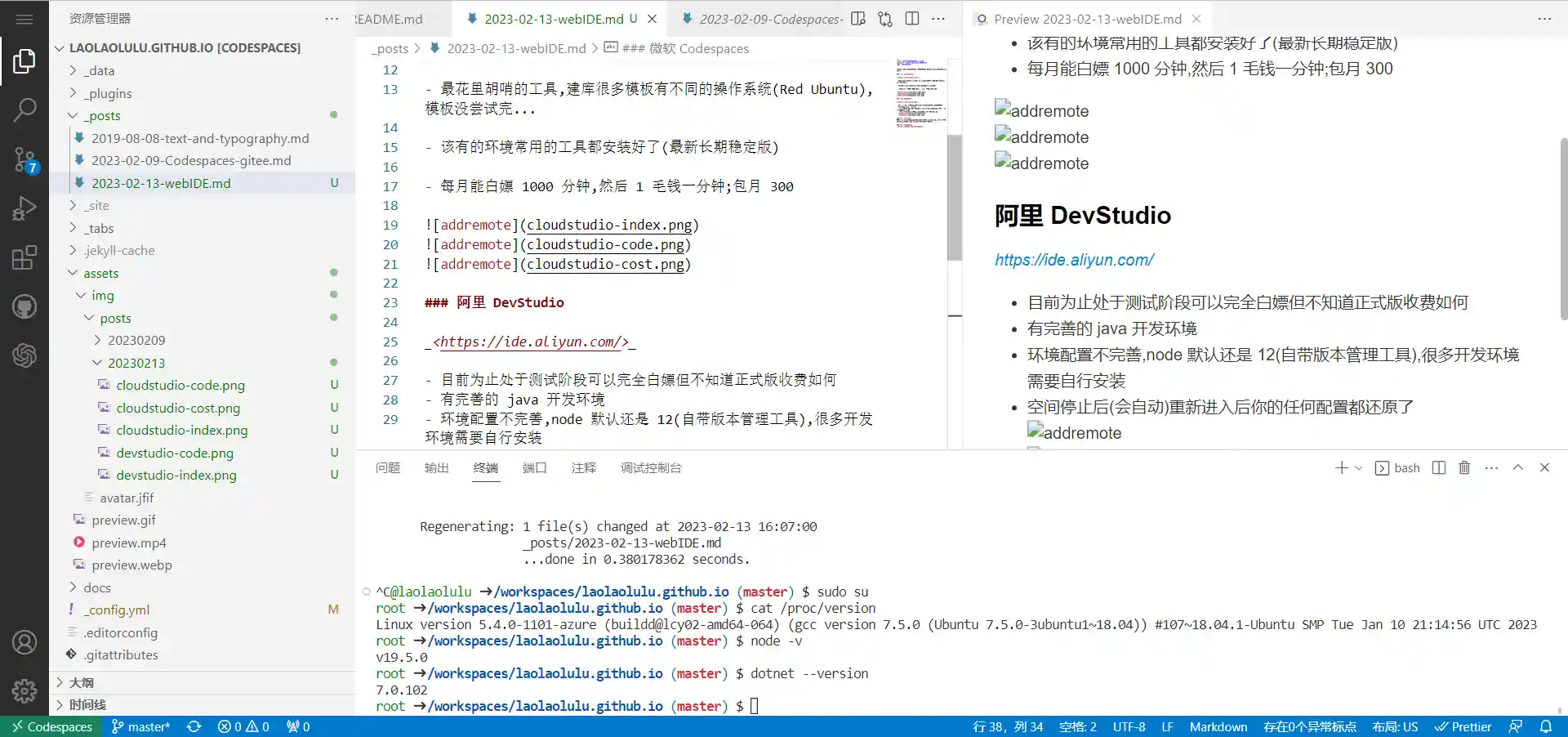Toggle Prettier formatter in status bar

tap(1463, 726)
